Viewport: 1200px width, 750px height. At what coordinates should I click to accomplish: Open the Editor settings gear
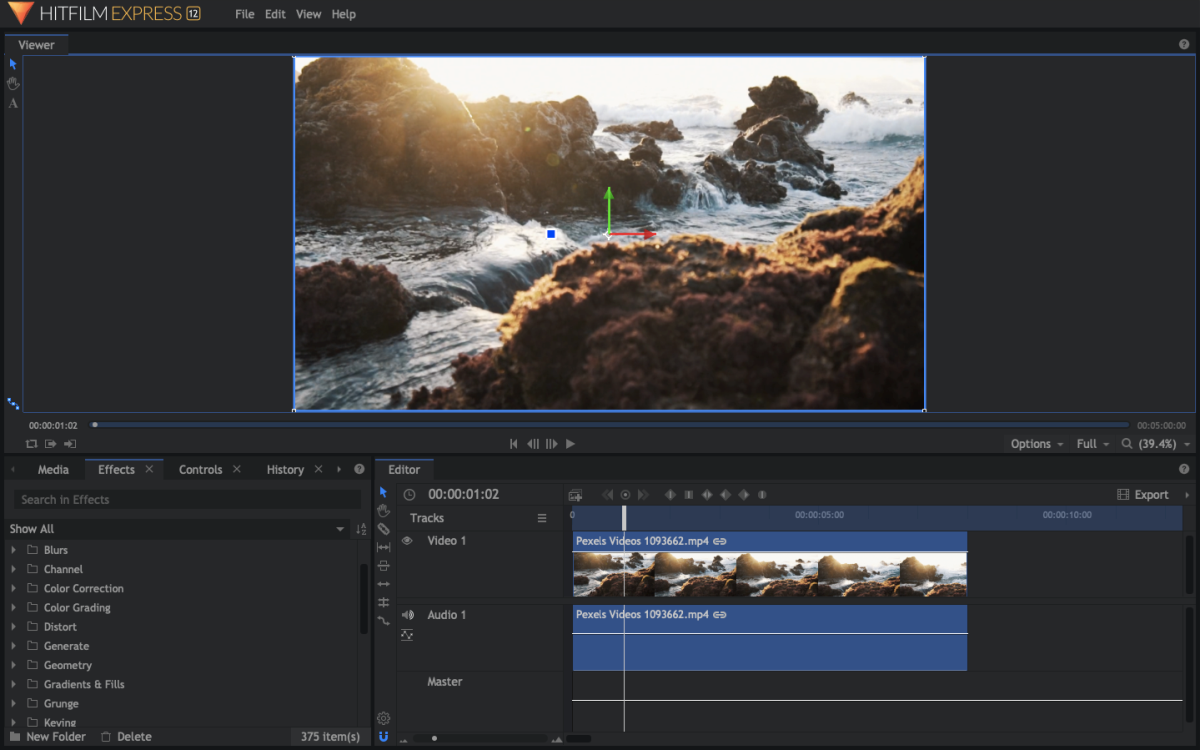coord(383,718)
